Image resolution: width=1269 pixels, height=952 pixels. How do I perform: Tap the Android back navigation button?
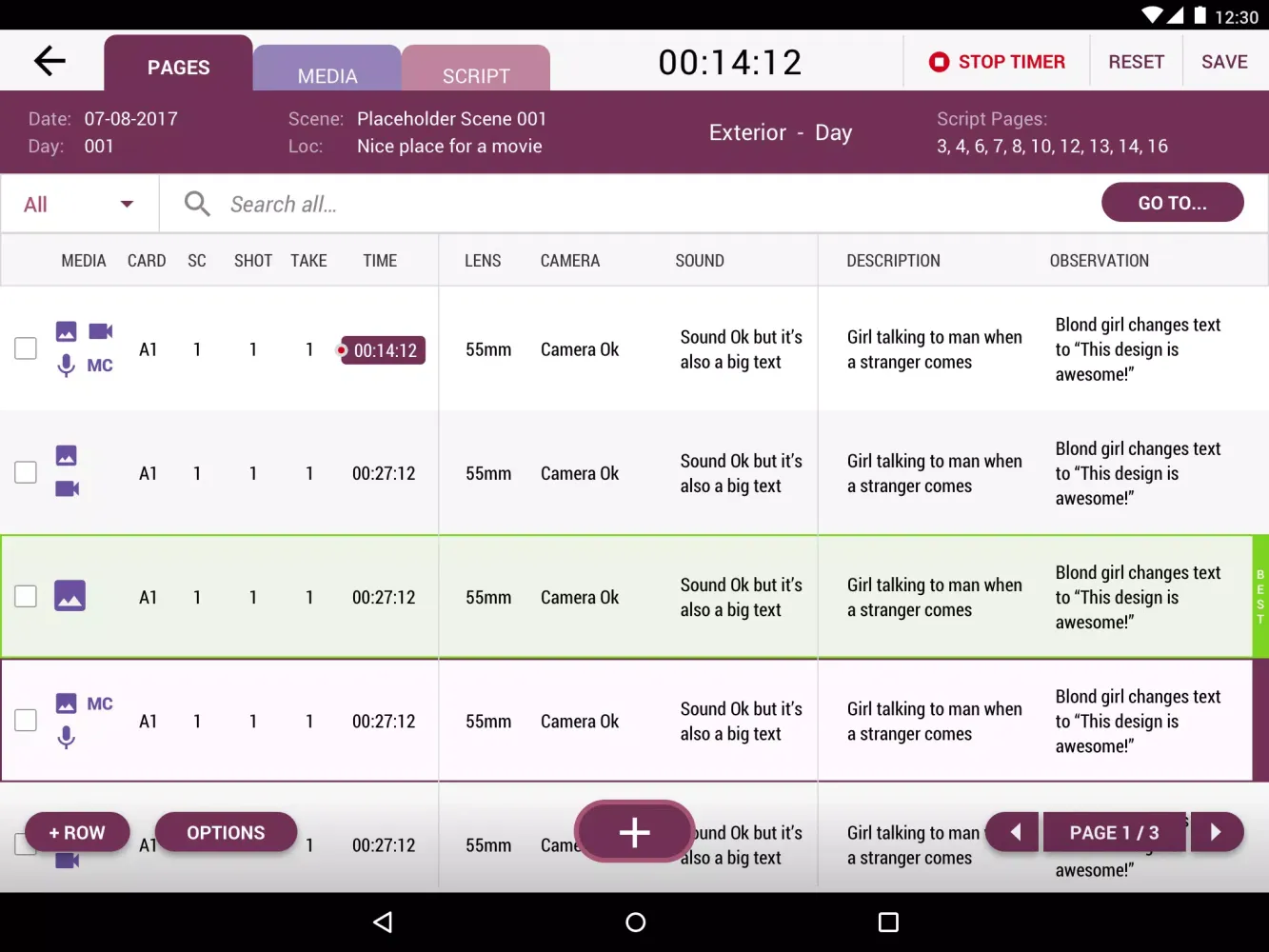click(x=383, y=922)
